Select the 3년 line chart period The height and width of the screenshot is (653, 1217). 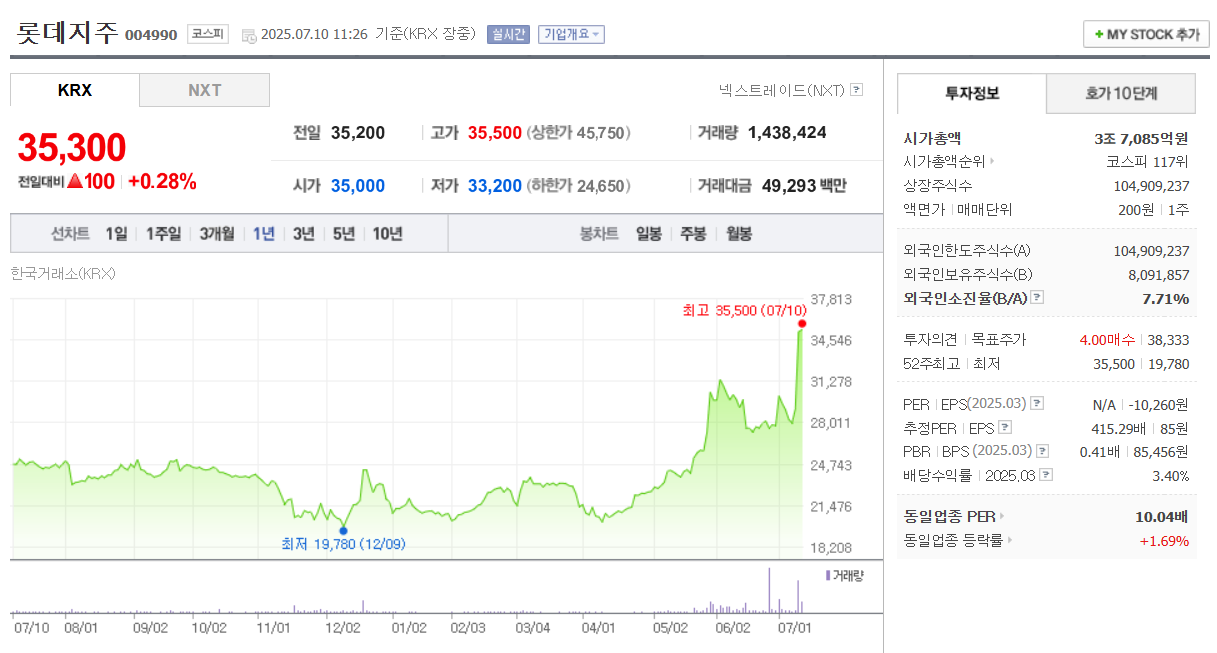point(303,234)
